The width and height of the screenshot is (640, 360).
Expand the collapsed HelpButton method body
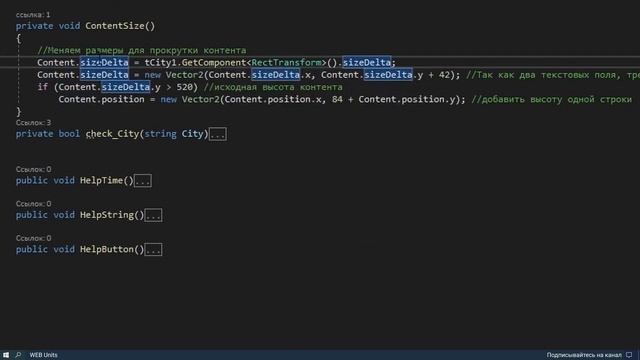click(x=153, y=250)
